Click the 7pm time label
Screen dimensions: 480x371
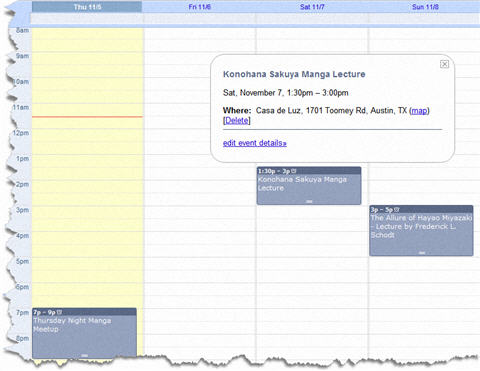(22, 313)
